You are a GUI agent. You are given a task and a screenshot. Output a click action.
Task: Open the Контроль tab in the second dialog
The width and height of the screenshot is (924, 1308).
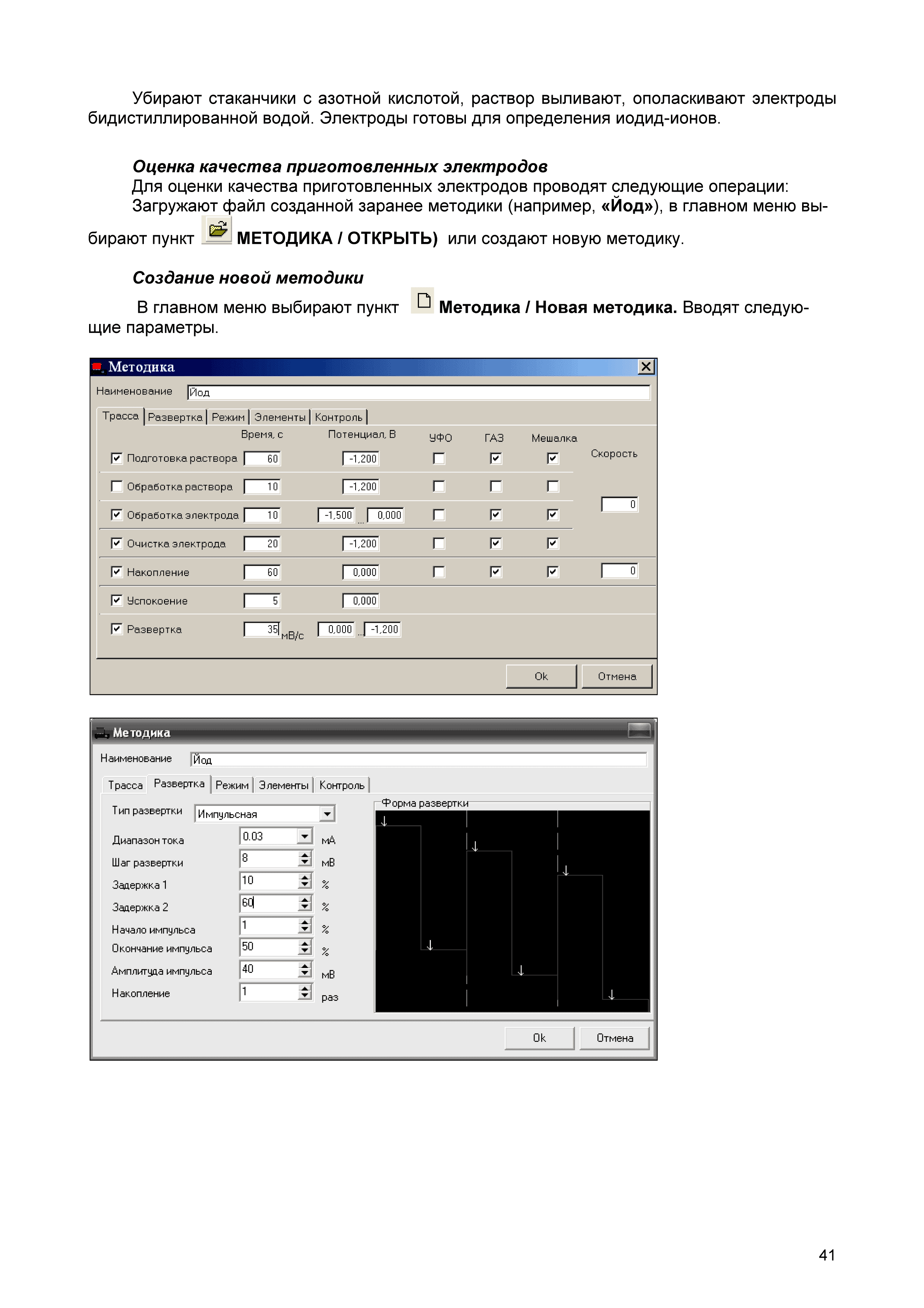[x=342, y=785]
